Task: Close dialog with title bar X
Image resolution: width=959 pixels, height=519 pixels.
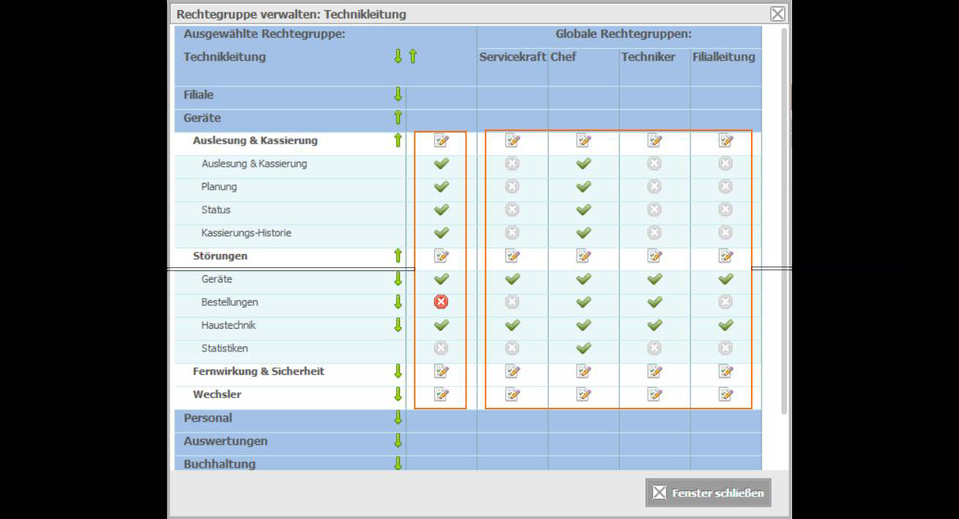Action: pyautogui.click(x=777, y=13)
